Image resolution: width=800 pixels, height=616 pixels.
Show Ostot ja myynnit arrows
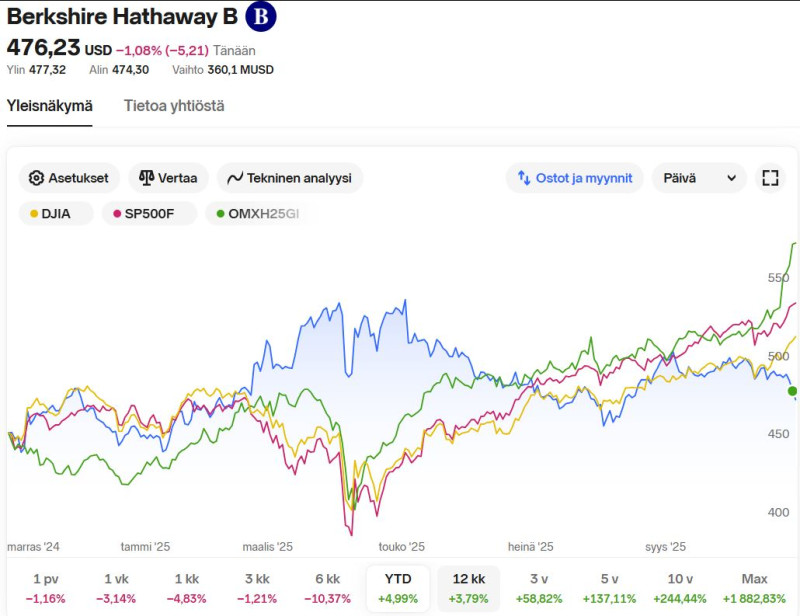[x=574, y=178]
